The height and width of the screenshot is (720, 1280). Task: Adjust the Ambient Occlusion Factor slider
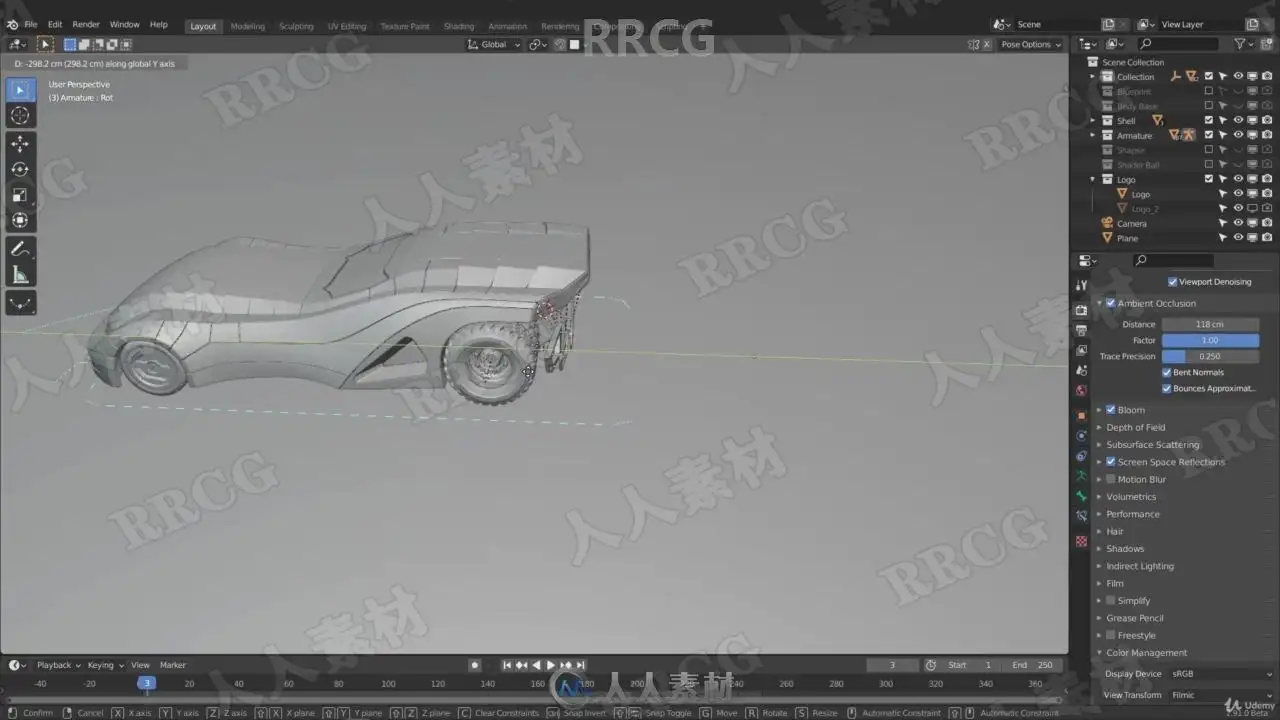[x=1210, y=340]
